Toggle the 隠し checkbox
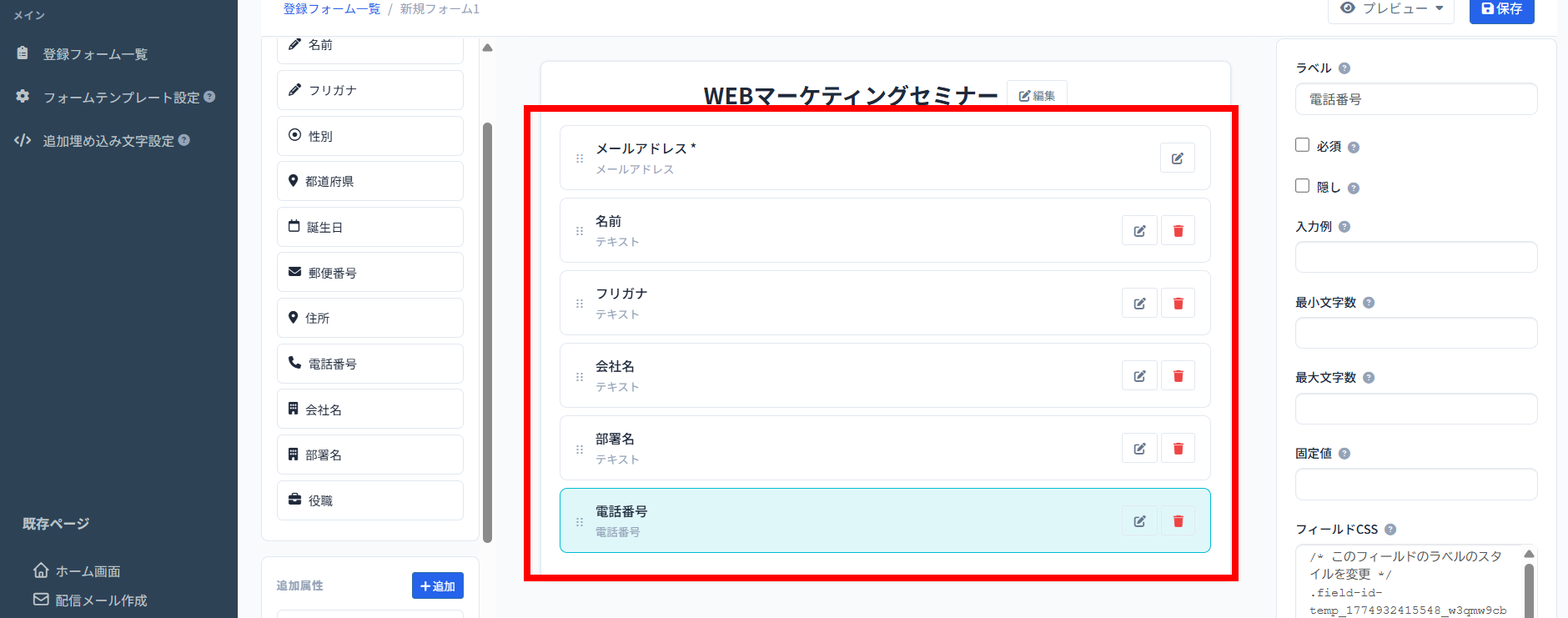The width and height of the screenshot is (1568, 618). [1302, 186]
